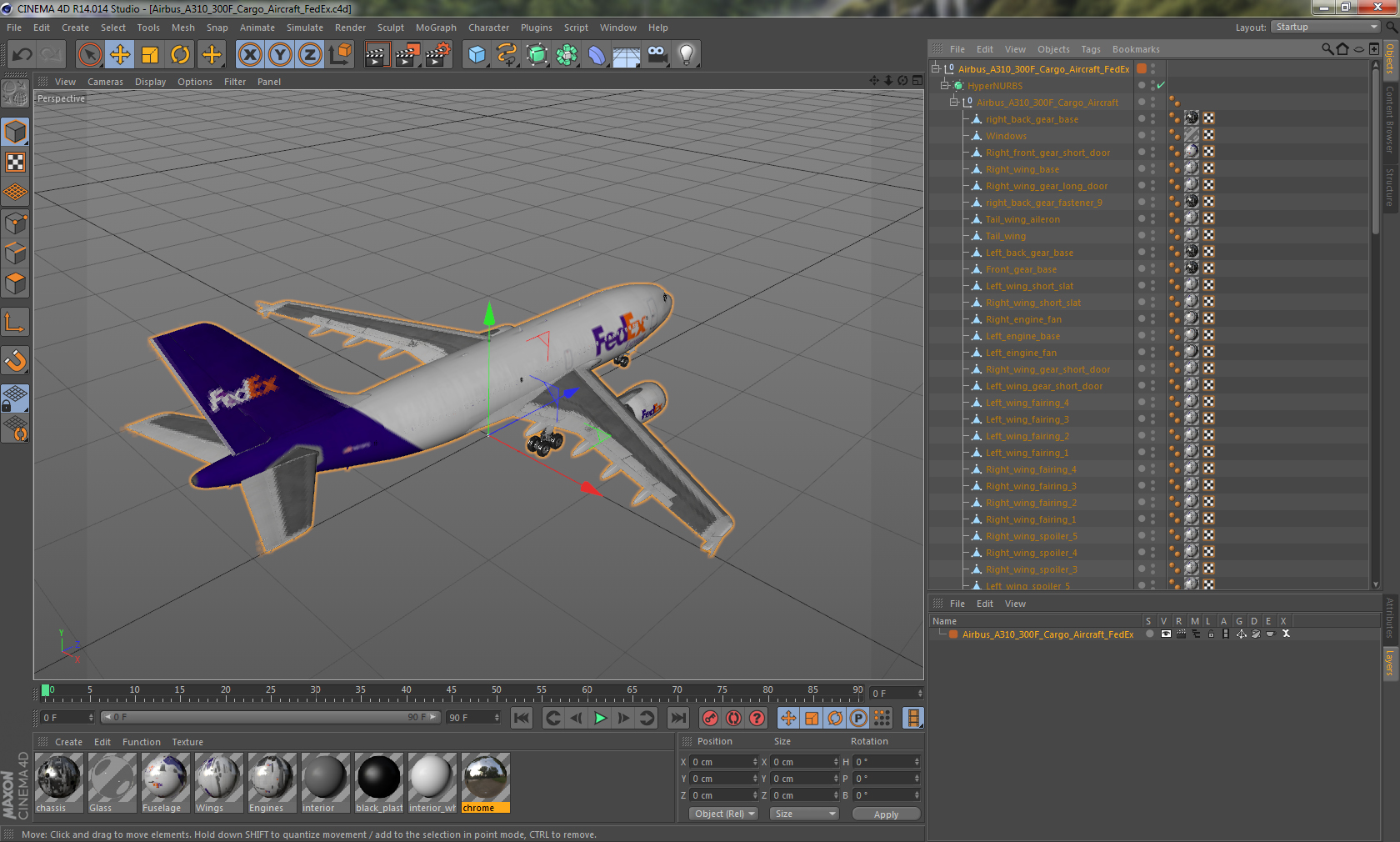Click the Record Active Objects button
Screen dimensions: 1400x842
pyautogui.click(x=710, y=718)
